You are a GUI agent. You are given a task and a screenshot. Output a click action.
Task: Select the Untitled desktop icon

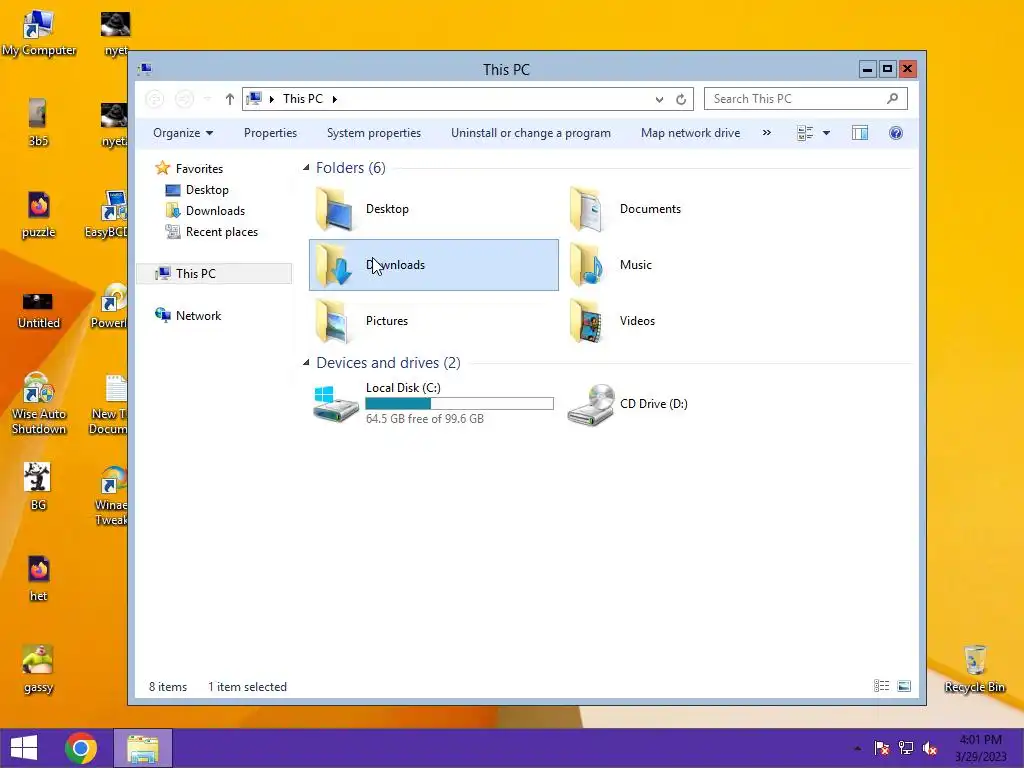pos(39,309)
